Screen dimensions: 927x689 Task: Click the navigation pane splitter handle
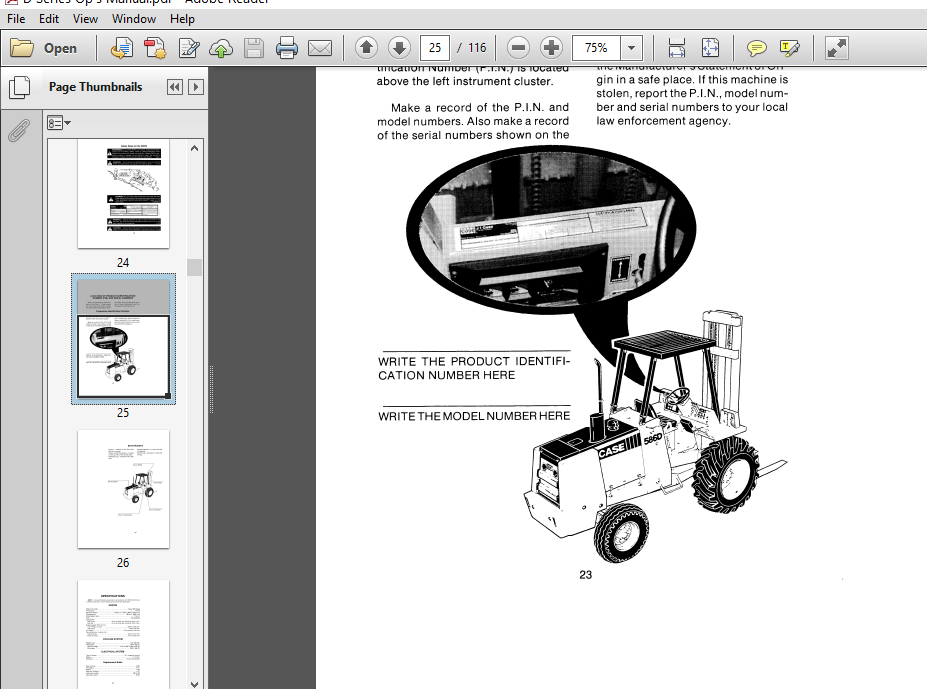211,389
